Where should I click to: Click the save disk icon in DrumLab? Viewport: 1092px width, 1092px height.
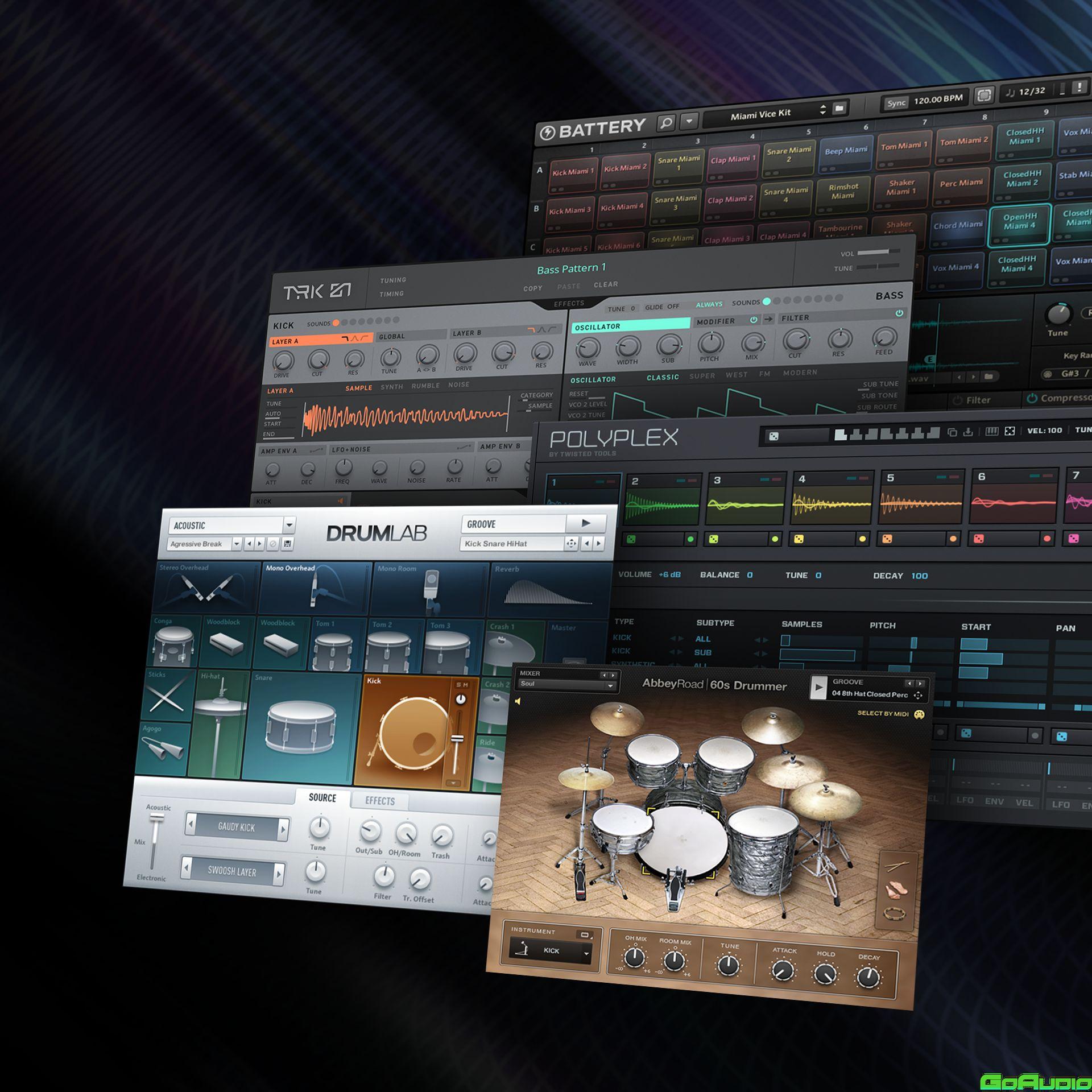click(x=287, y=544)
